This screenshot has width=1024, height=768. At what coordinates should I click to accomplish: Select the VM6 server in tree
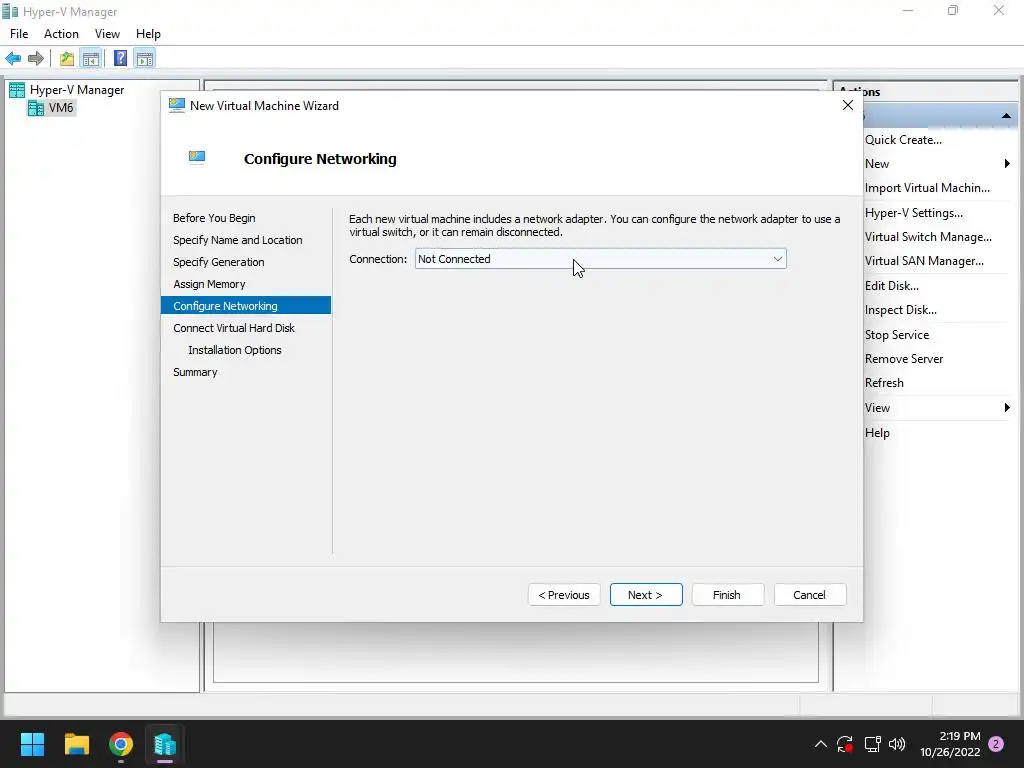[x=52, y=108]
